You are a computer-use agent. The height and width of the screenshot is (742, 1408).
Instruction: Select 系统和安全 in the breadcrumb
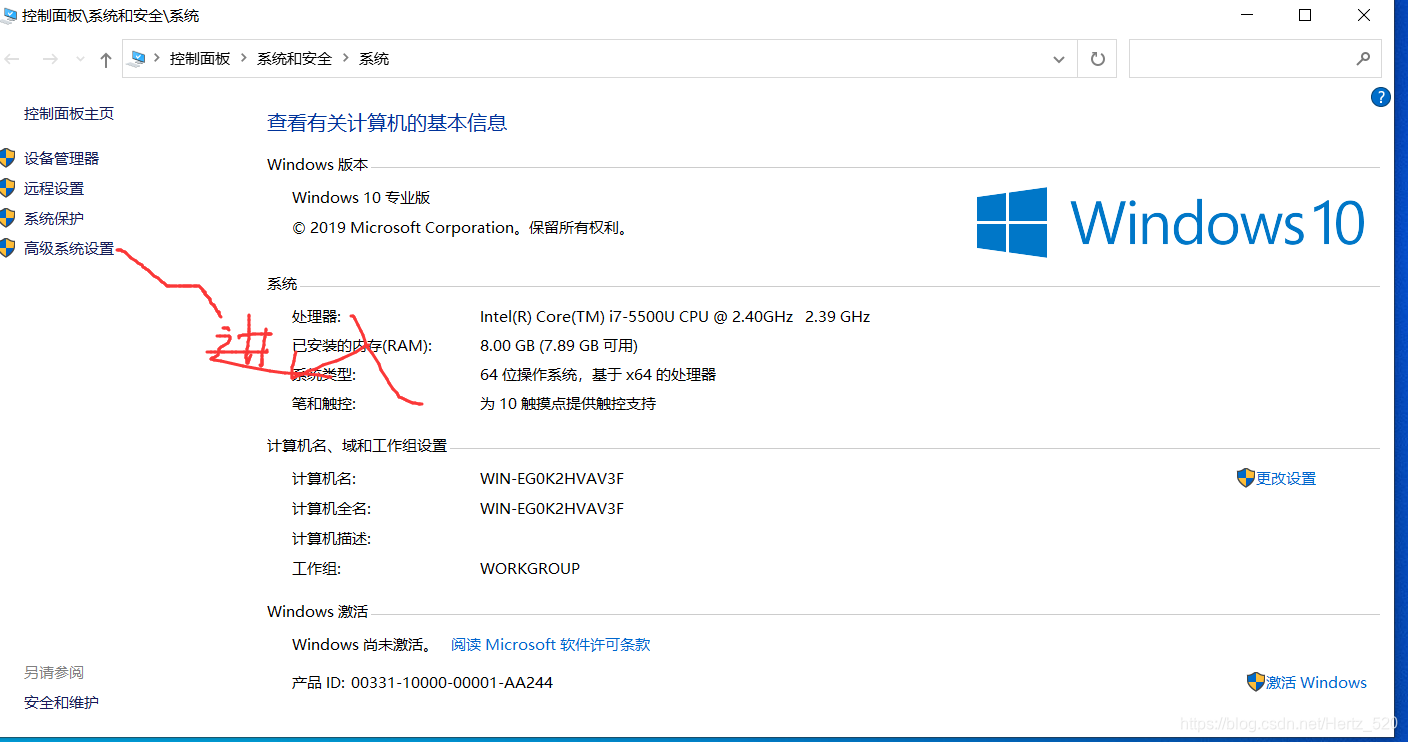point(294,59)
